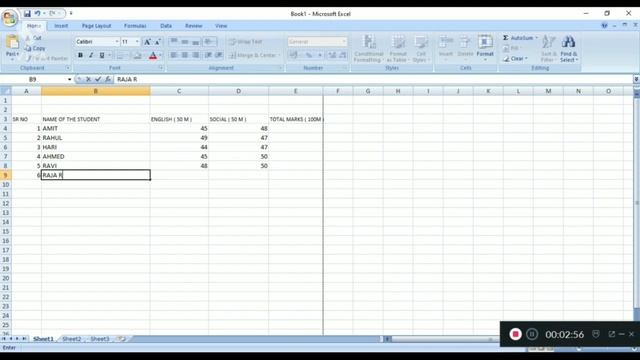Click Decrease Indent
Image resolution: width=640 pixels, height=360 pixels.
(208, 55)
